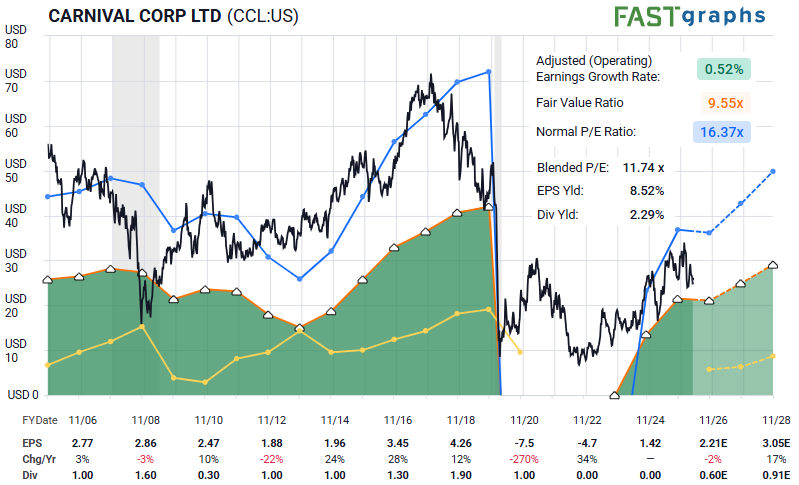Screen dimensions: 799x485
Task: Click the white triangle marker at USD 0
Action: 615,395
